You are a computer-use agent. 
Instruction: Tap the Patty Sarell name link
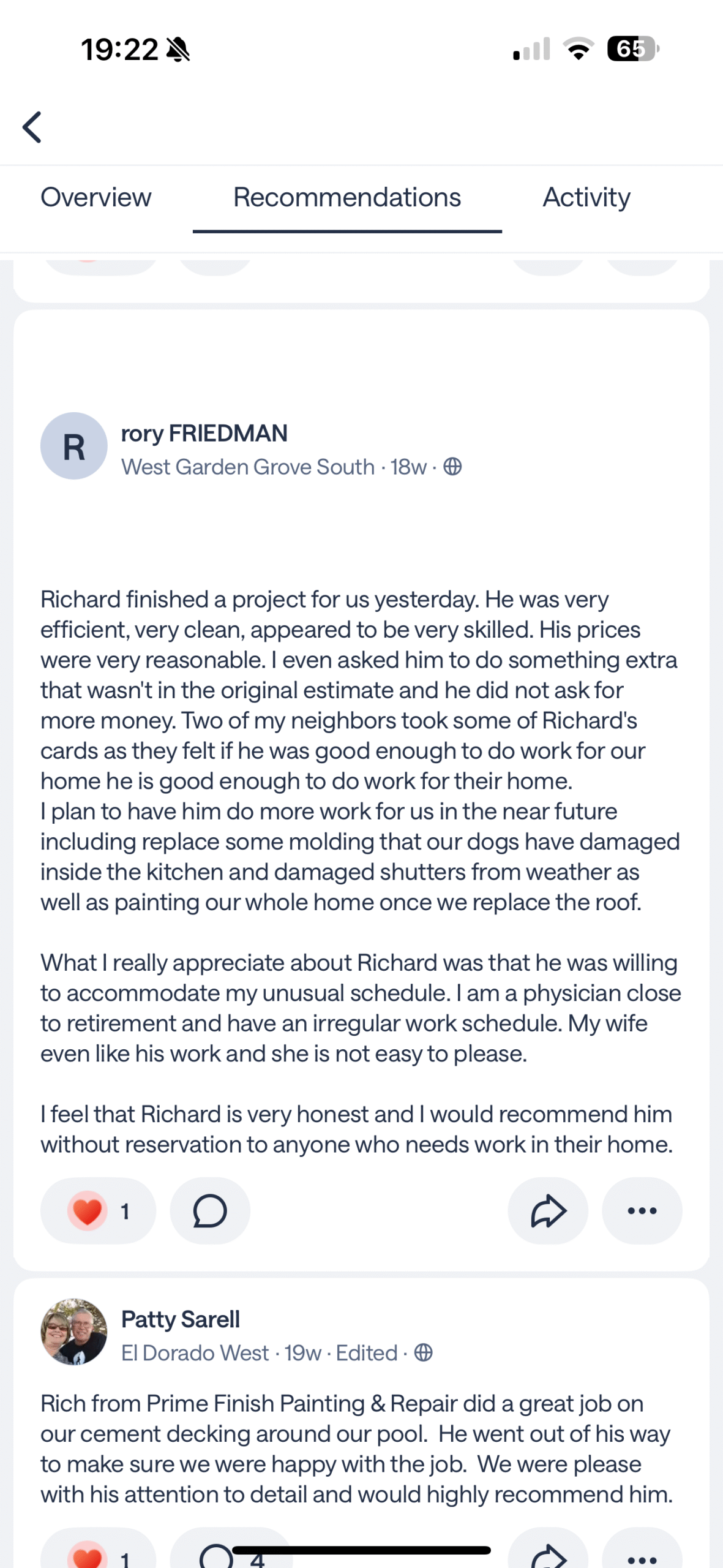[x=180, y=1319]
